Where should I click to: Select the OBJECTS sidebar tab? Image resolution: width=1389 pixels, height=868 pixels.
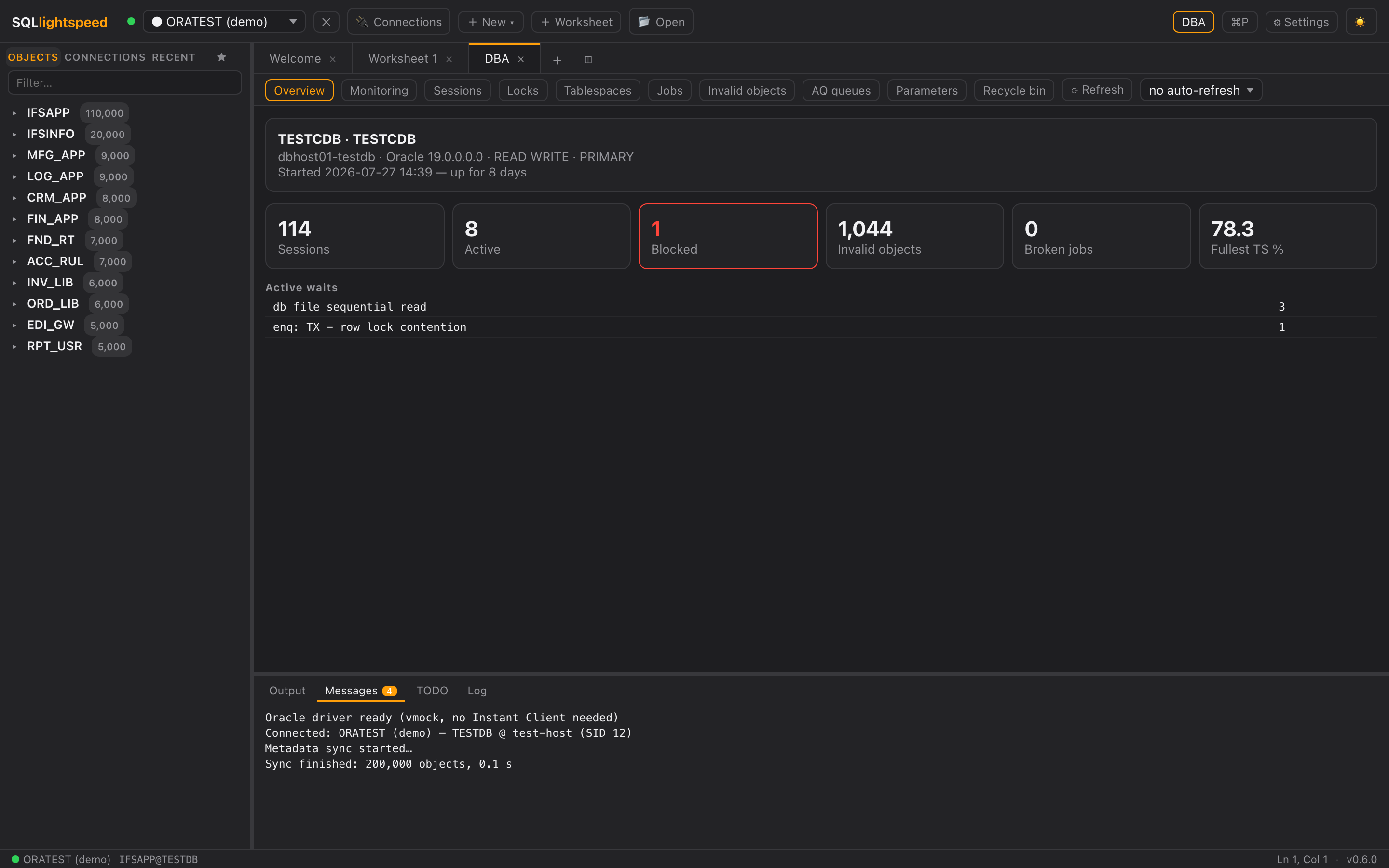point(33,57)
